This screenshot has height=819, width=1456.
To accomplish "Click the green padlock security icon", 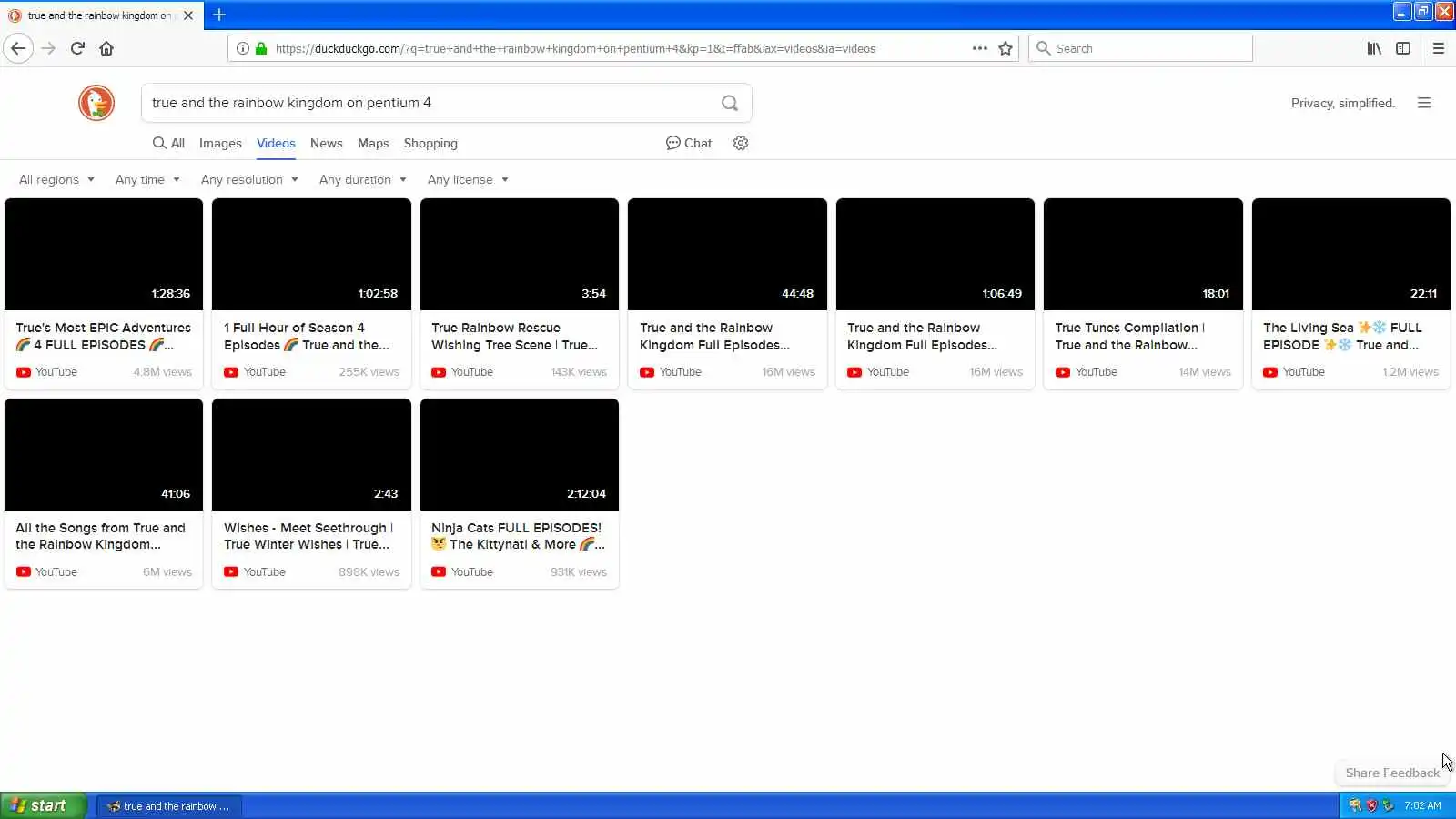I will coord(261,48).
